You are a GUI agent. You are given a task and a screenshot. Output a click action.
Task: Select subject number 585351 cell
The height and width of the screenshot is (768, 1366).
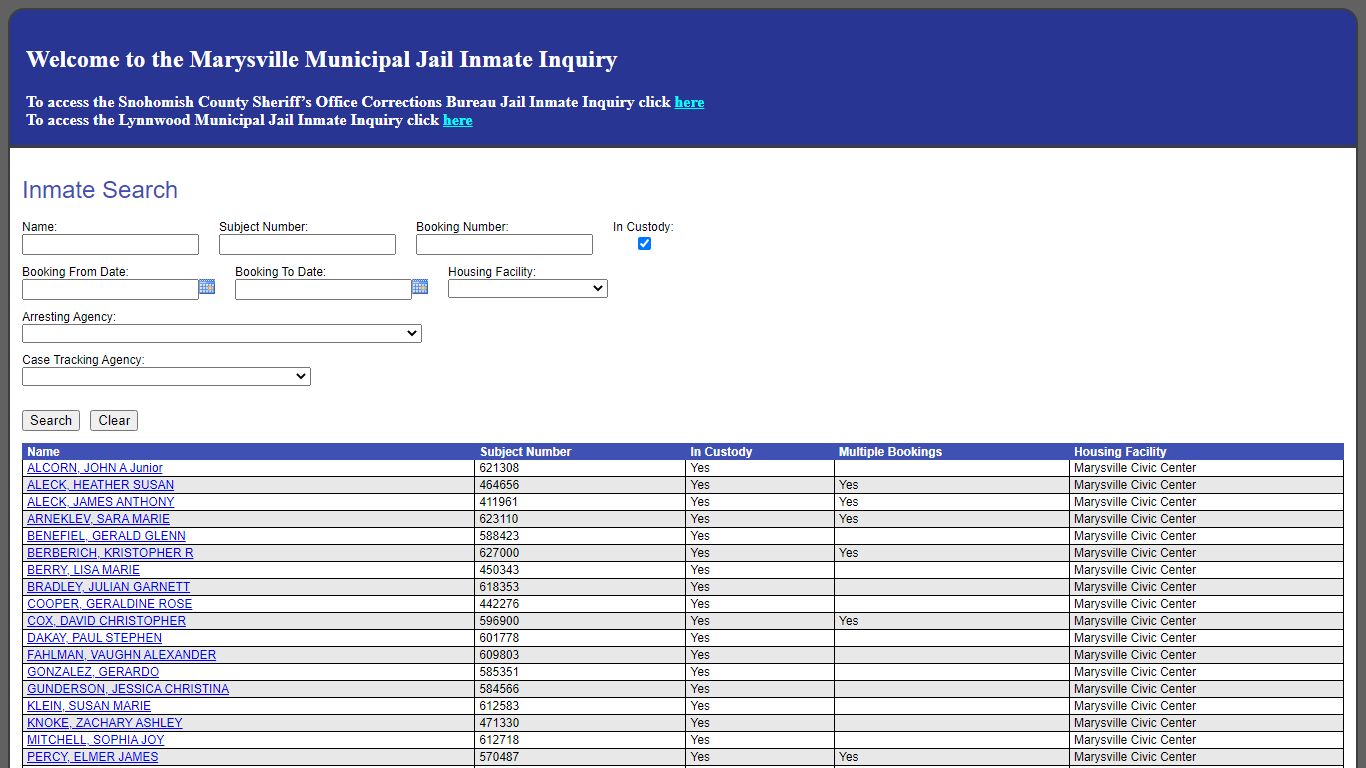[x=581, y=672]
